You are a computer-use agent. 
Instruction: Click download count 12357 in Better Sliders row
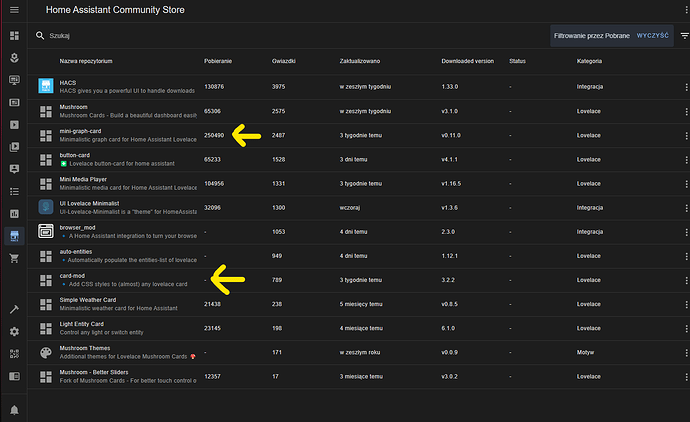(x=212, y=377)
